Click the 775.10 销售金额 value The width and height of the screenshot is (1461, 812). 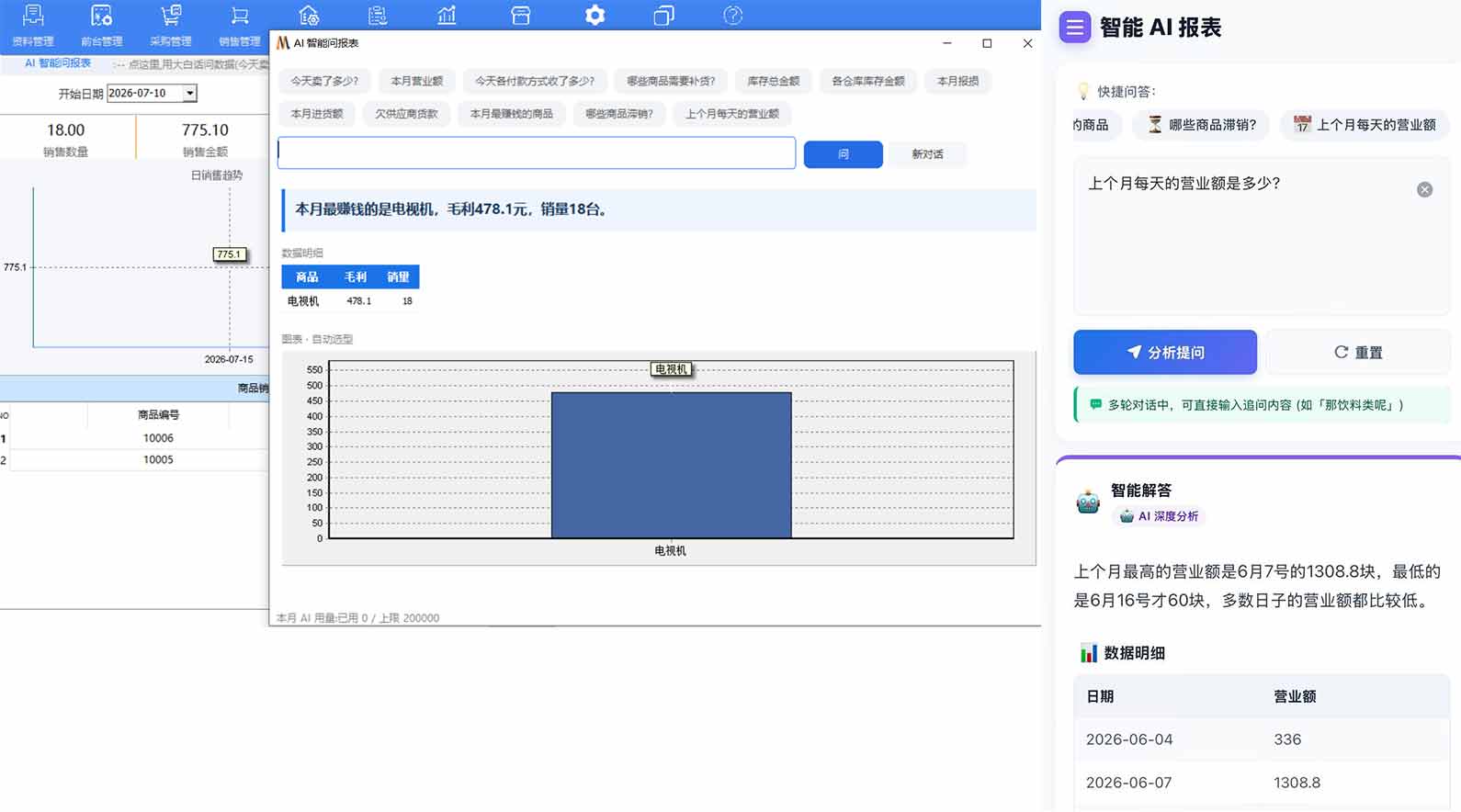tap(205, 130)
